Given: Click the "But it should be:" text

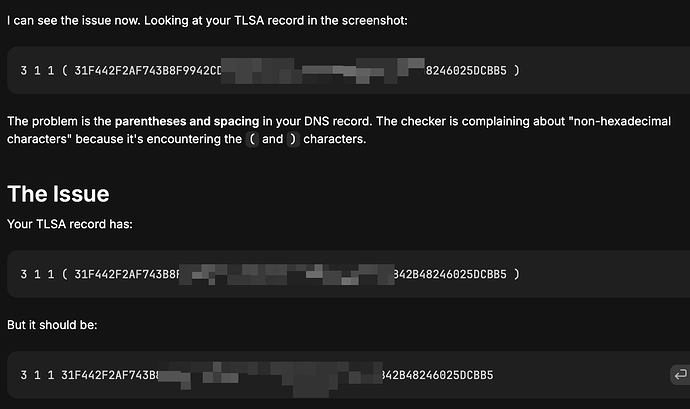Looking at the screenshot, I should (52, 325).
